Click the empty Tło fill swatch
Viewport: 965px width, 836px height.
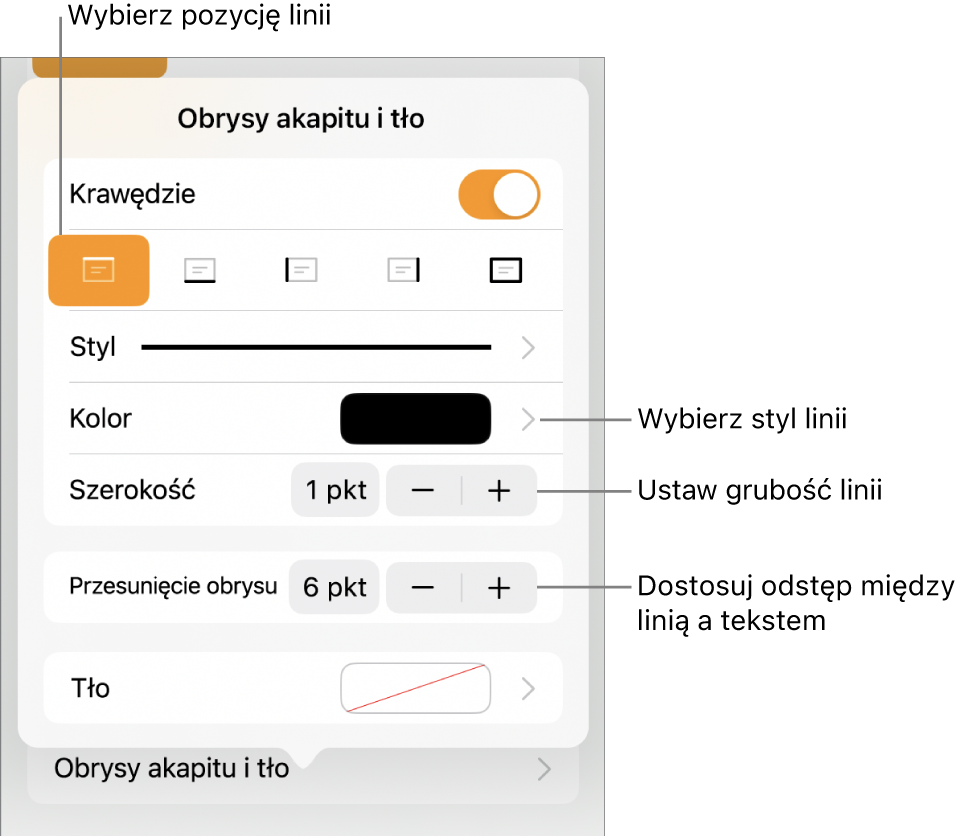415,688
